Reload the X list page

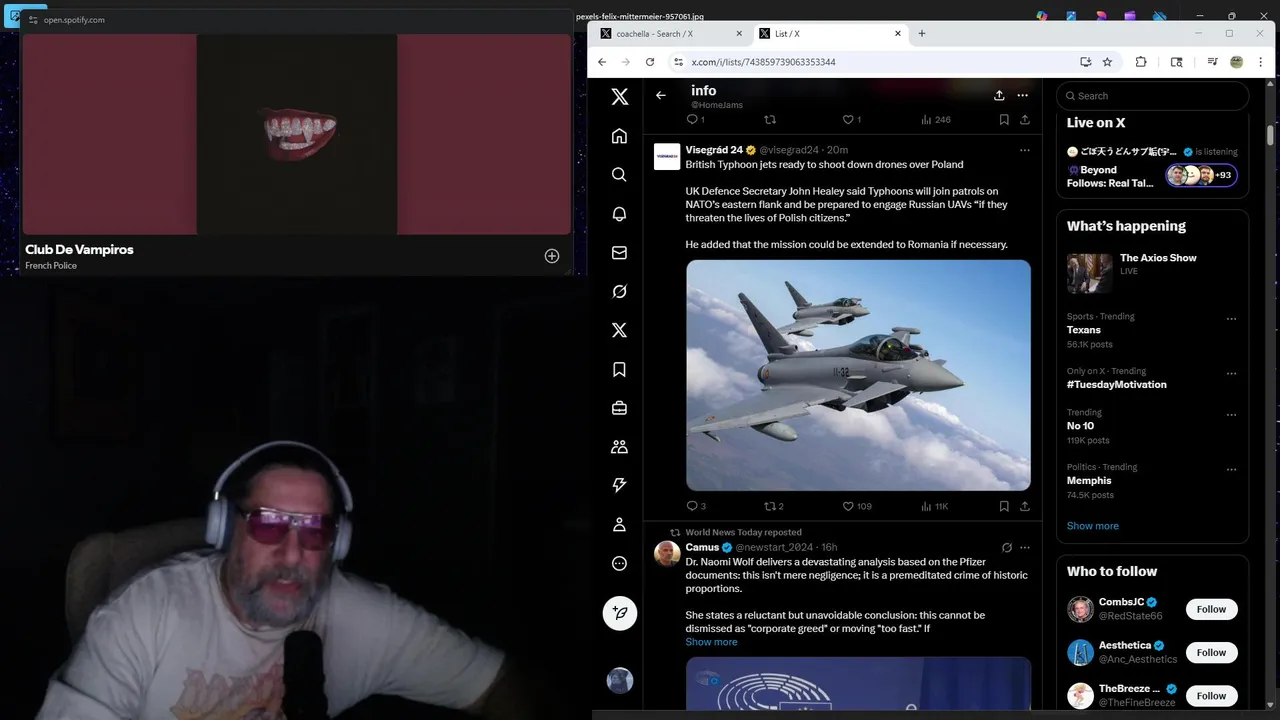(650, 62)
